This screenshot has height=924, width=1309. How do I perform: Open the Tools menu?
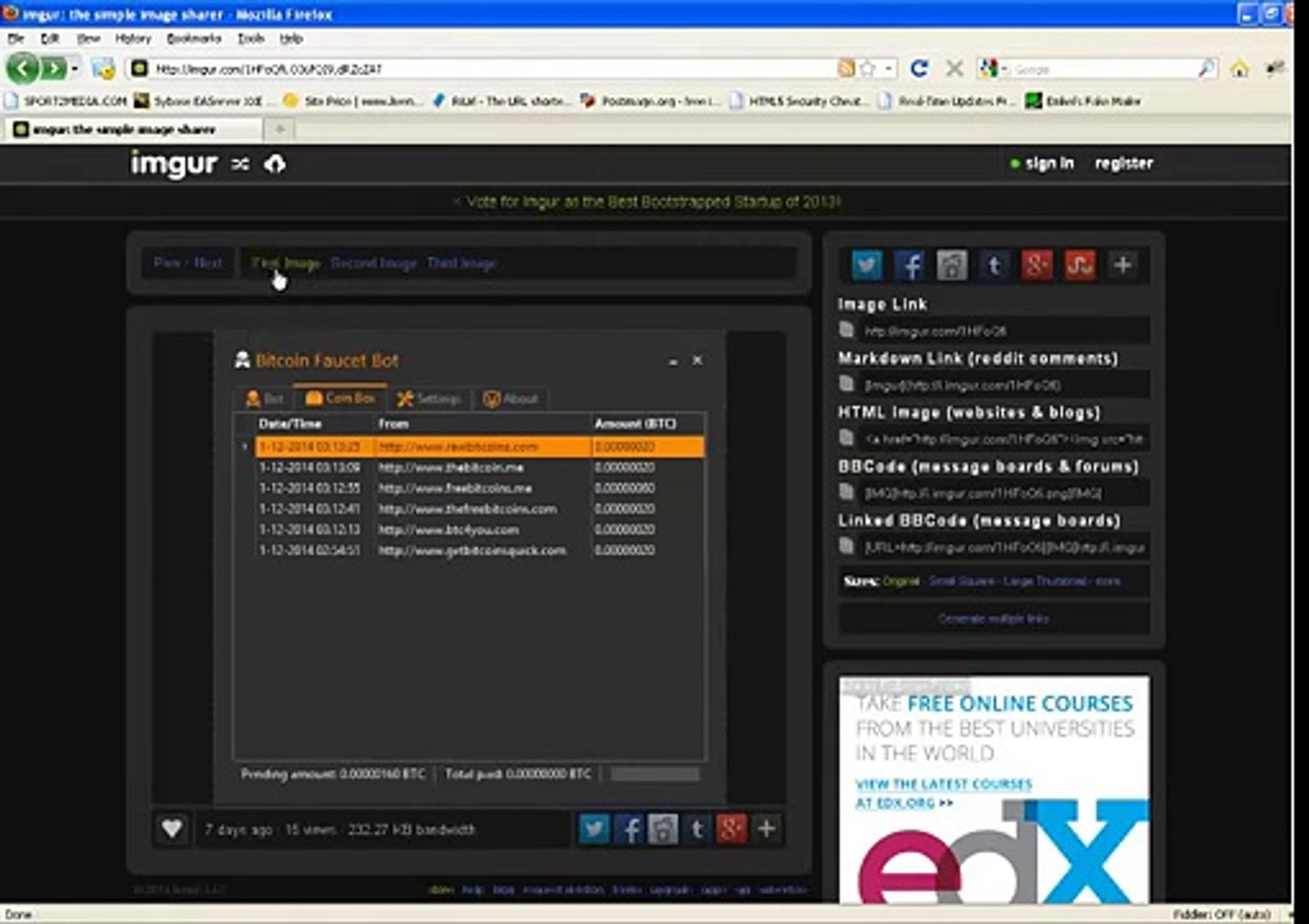pyautogui.click(x=251, y=38)
